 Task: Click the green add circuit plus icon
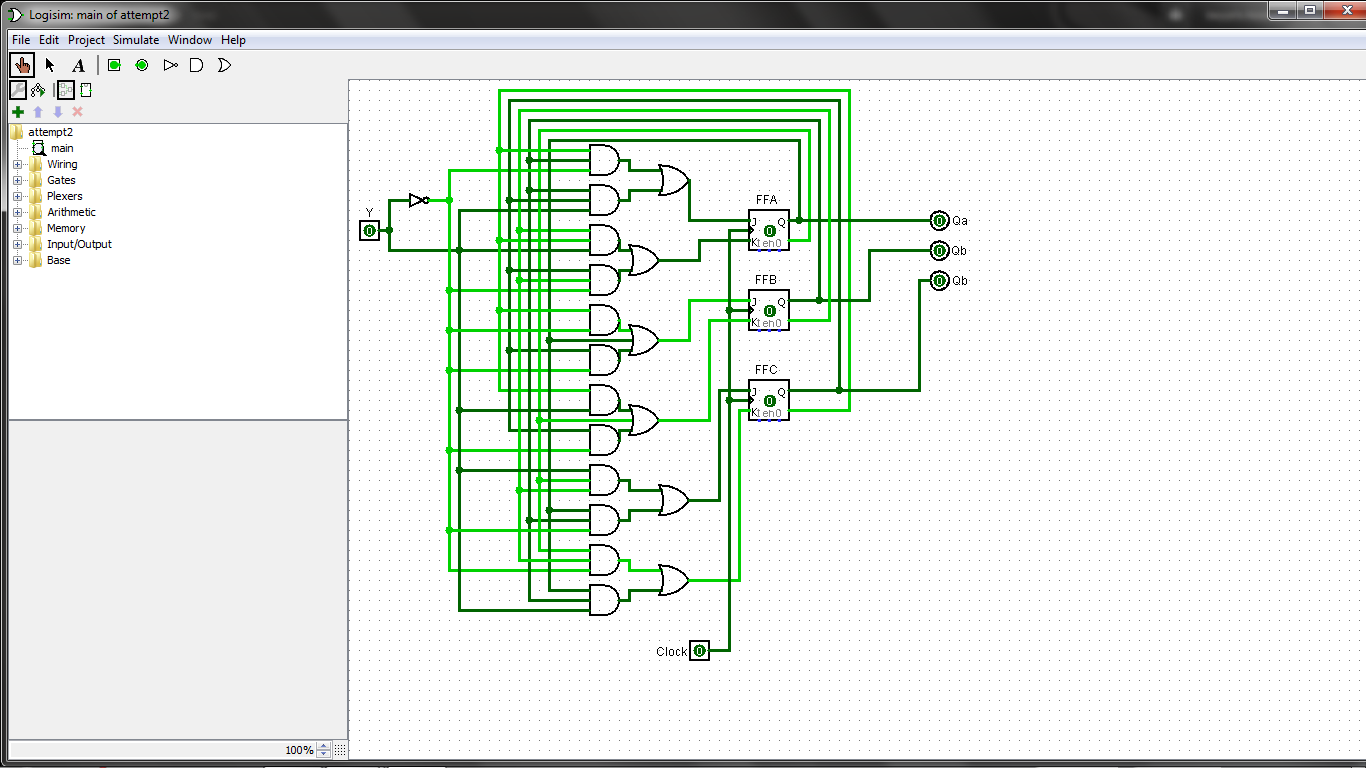18,112
